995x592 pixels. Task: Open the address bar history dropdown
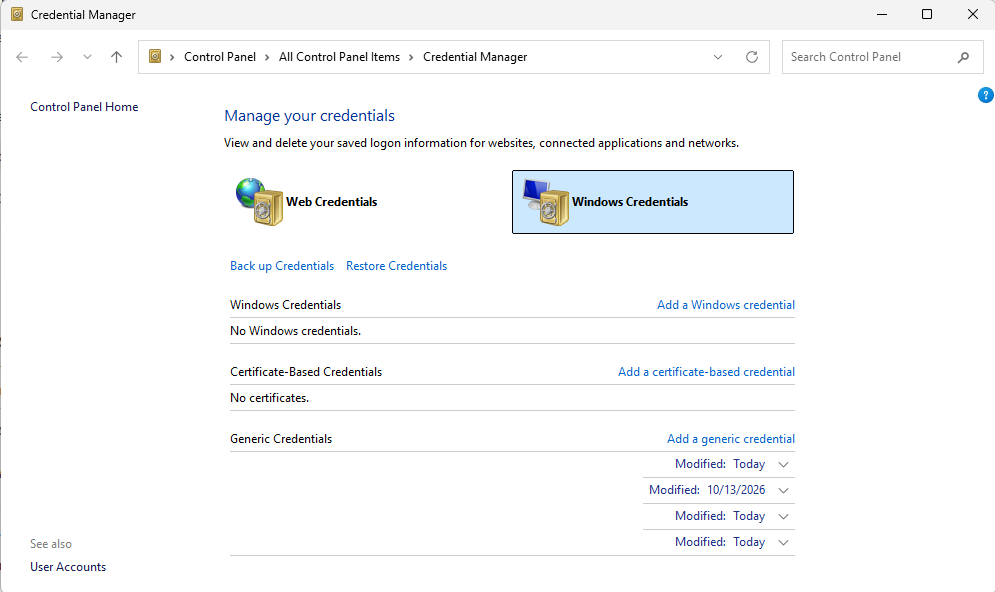718,57
